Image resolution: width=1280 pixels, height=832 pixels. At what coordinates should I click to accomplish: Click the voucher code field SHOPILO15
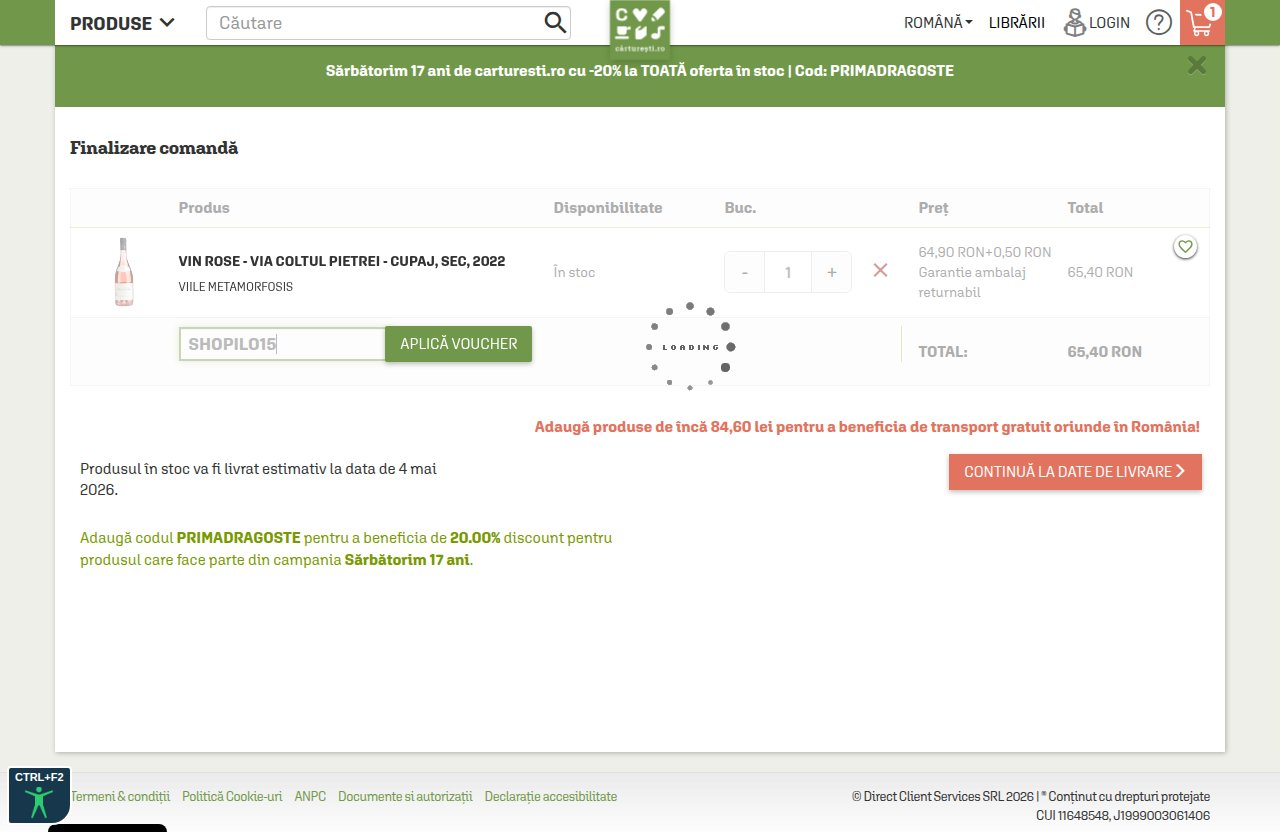click(282, 344)
